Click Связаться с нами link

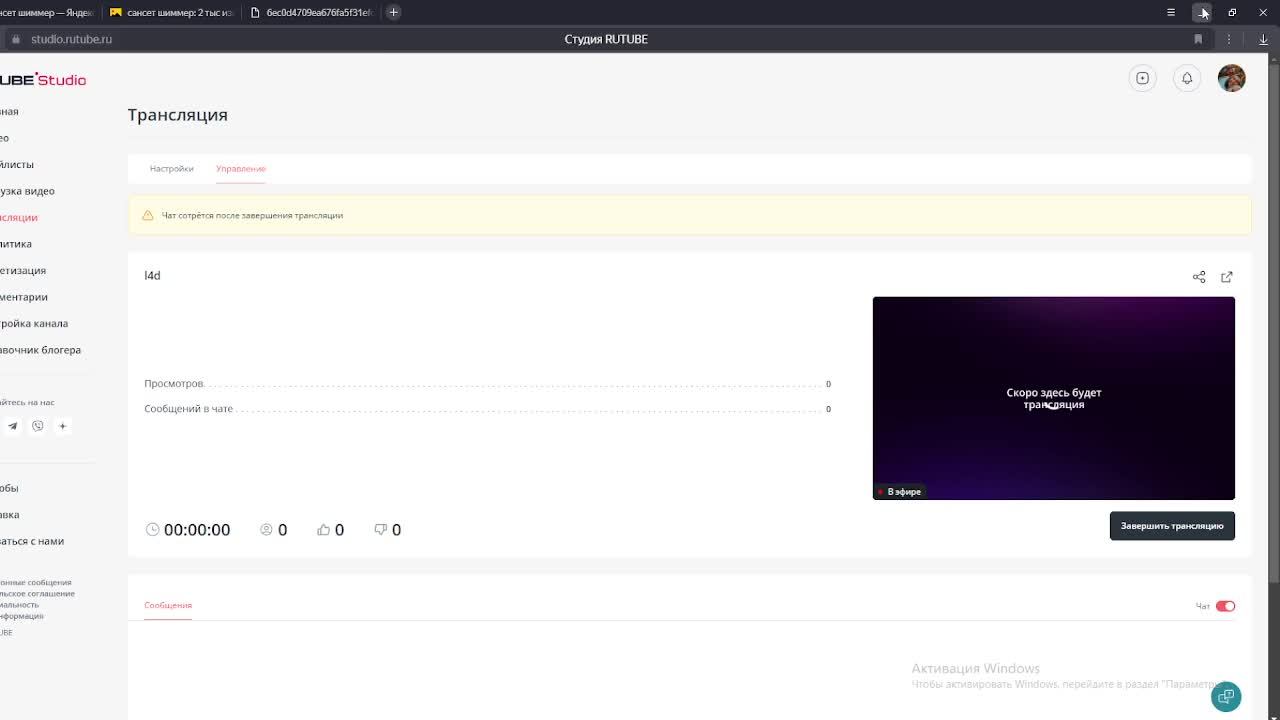32,541
